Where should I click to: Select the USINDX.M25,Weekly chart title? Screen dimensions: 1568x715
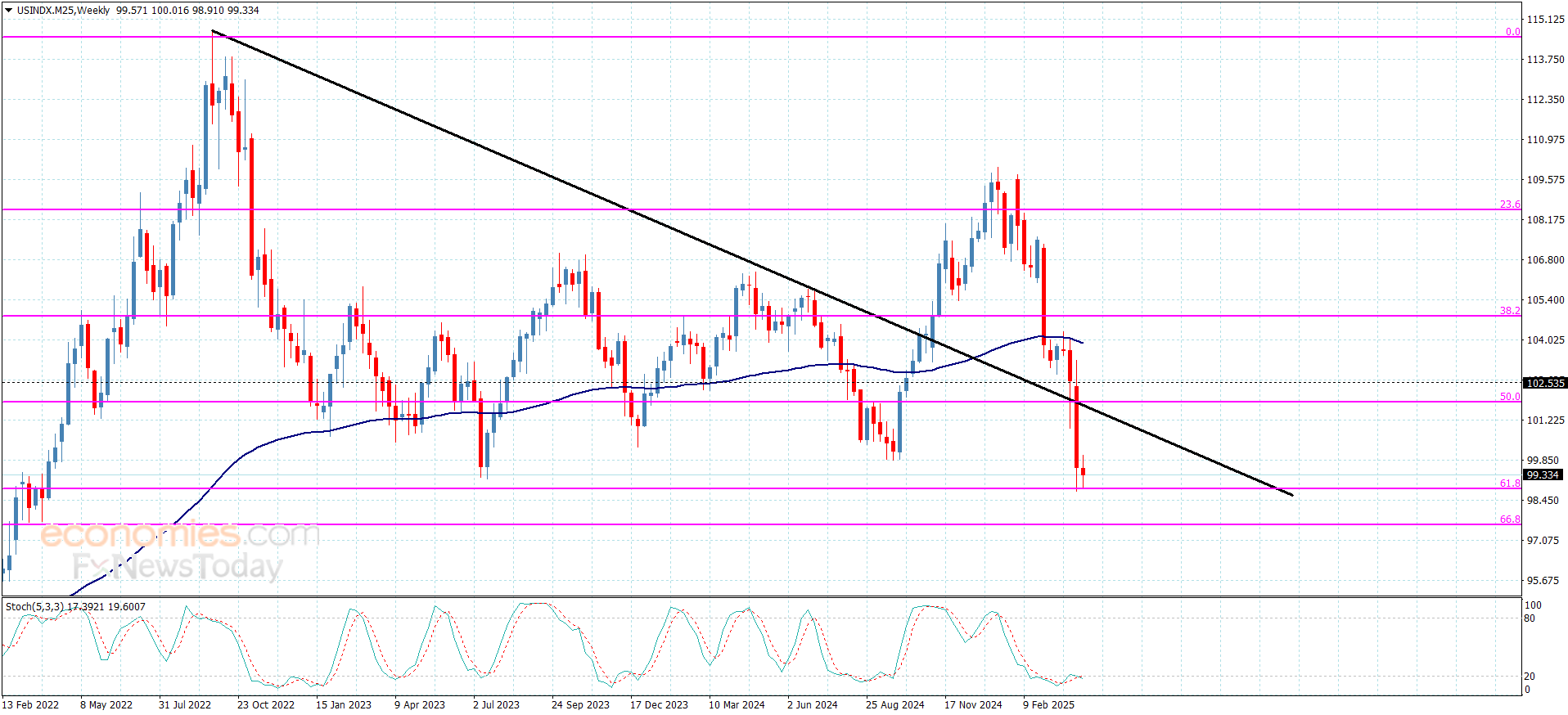point(63,11)
